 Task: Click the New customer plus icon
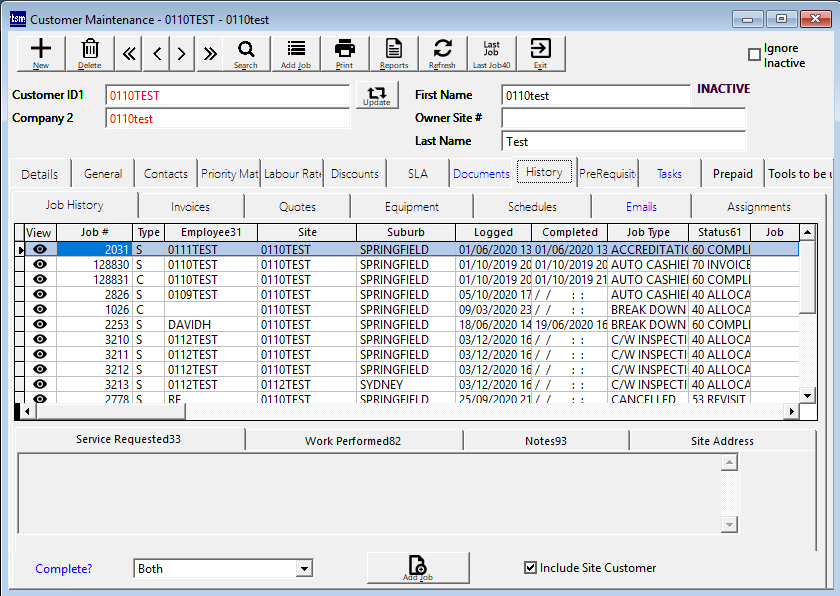pos(41,53)
